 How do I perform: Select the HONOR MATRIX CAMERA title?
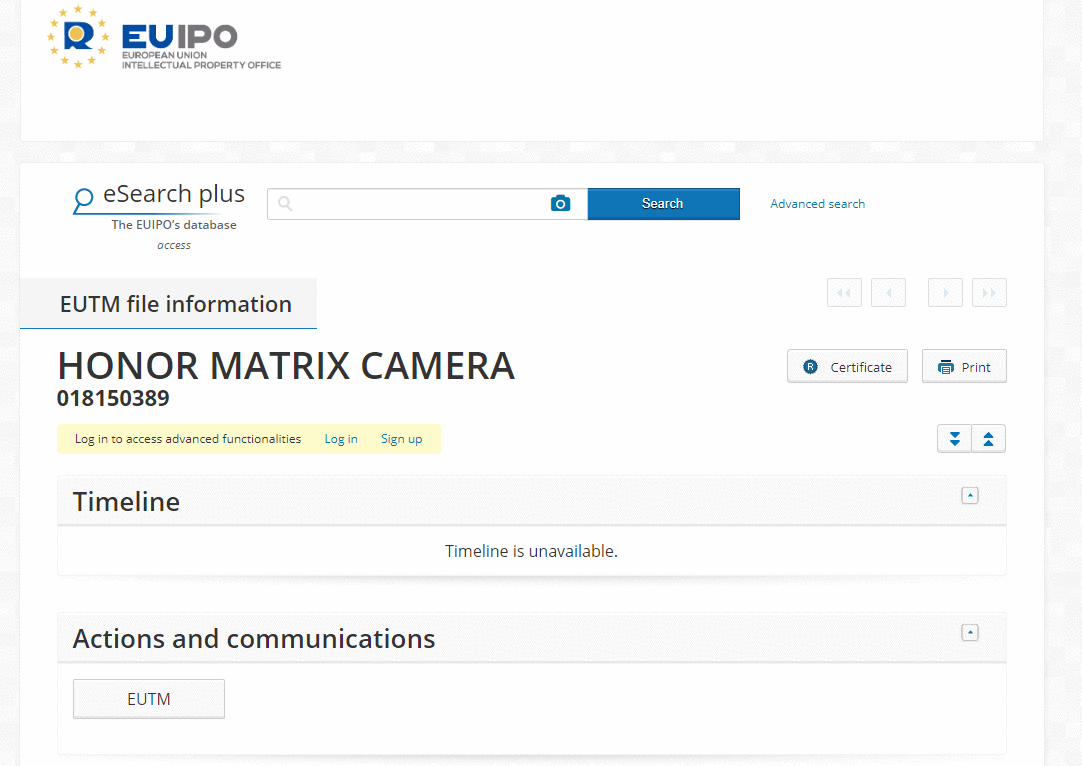point(286,366)
